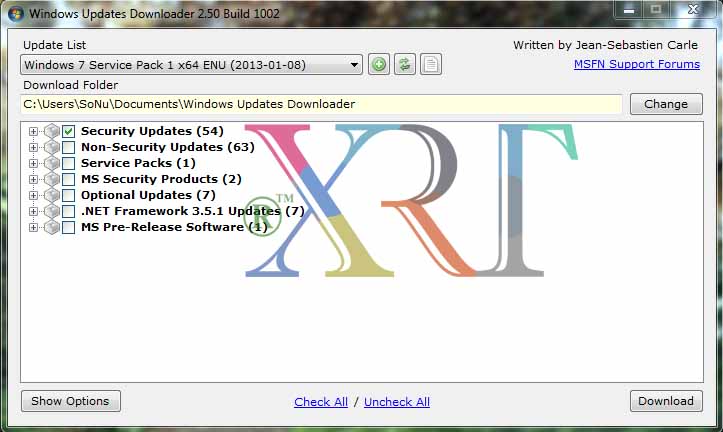The height and width of the screenshot is (432, 723).
Task: Expand the Service Packs tree node
Action: coord(33,163)
